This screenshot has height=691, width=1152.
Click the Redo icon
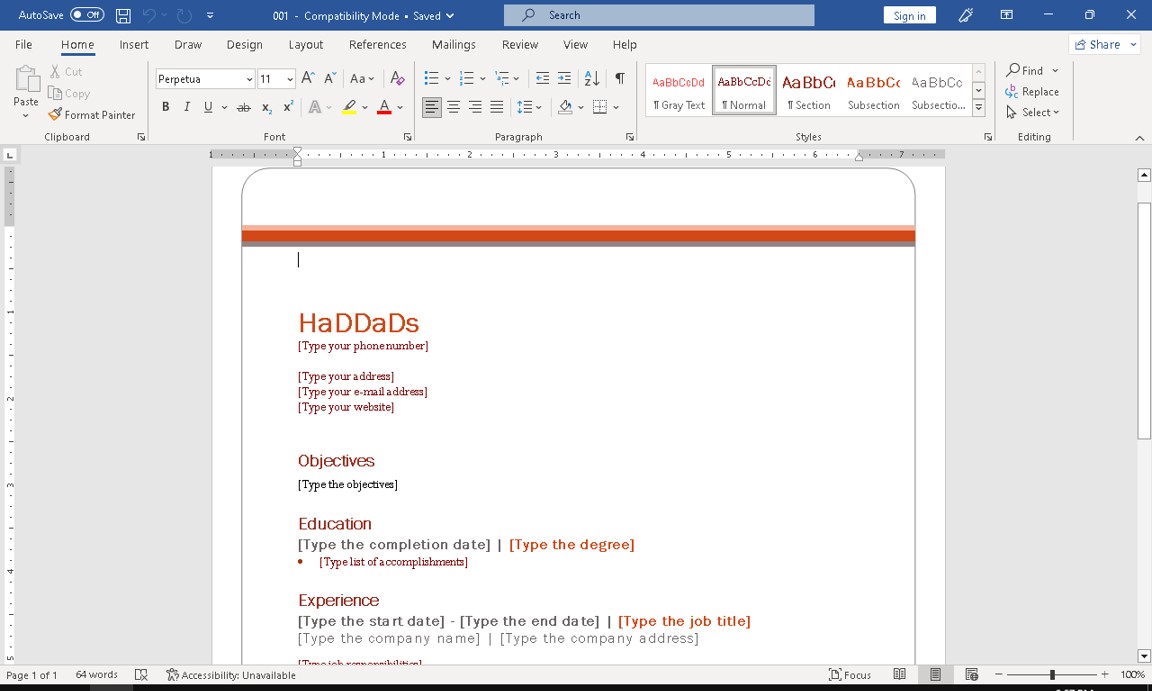pos(184,15)
